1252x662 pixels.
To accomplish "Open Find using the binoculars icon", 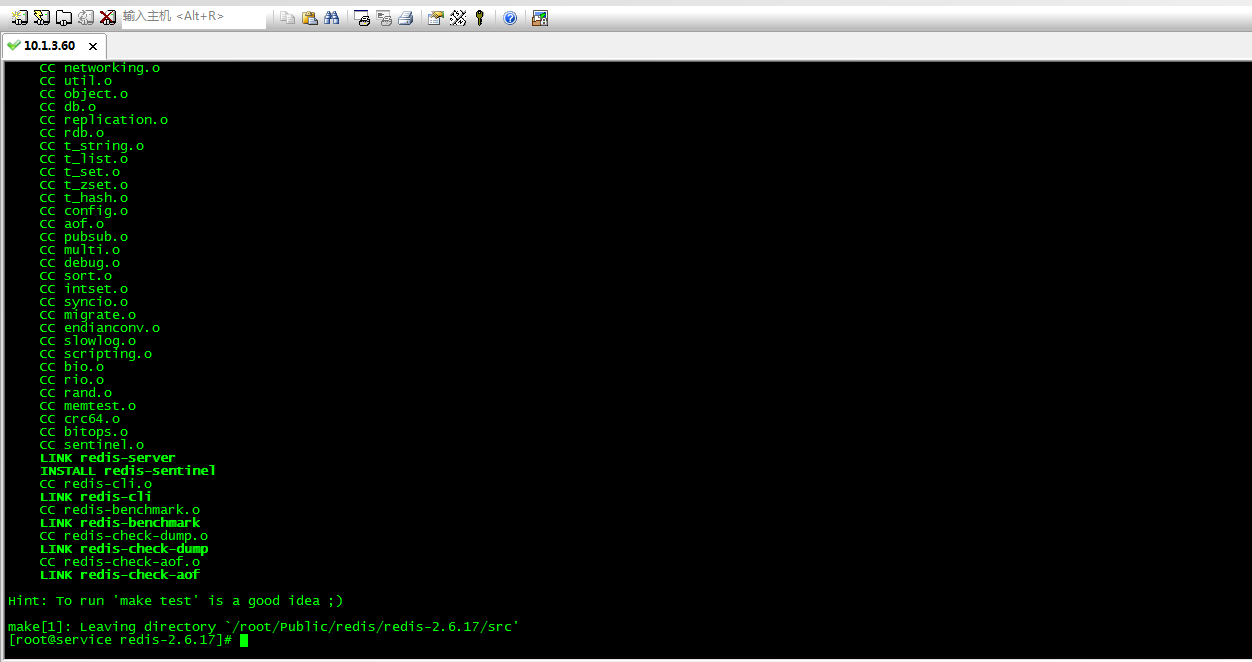I will [332, 18].
